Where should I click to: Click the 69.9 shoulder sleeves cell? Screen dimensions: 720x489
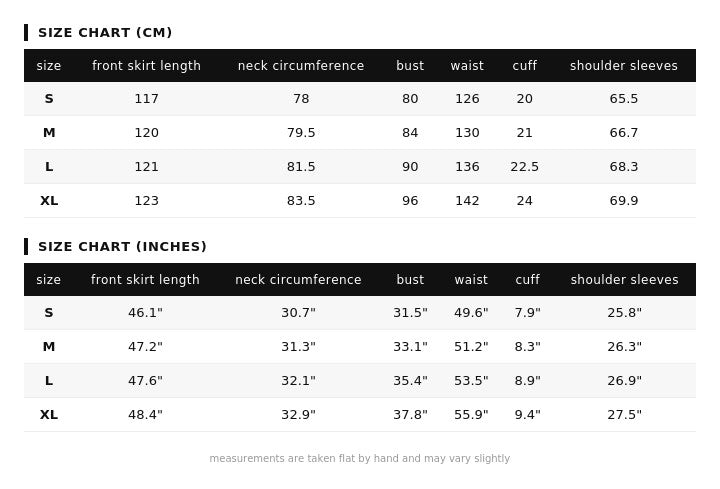(x=624, y=201)
